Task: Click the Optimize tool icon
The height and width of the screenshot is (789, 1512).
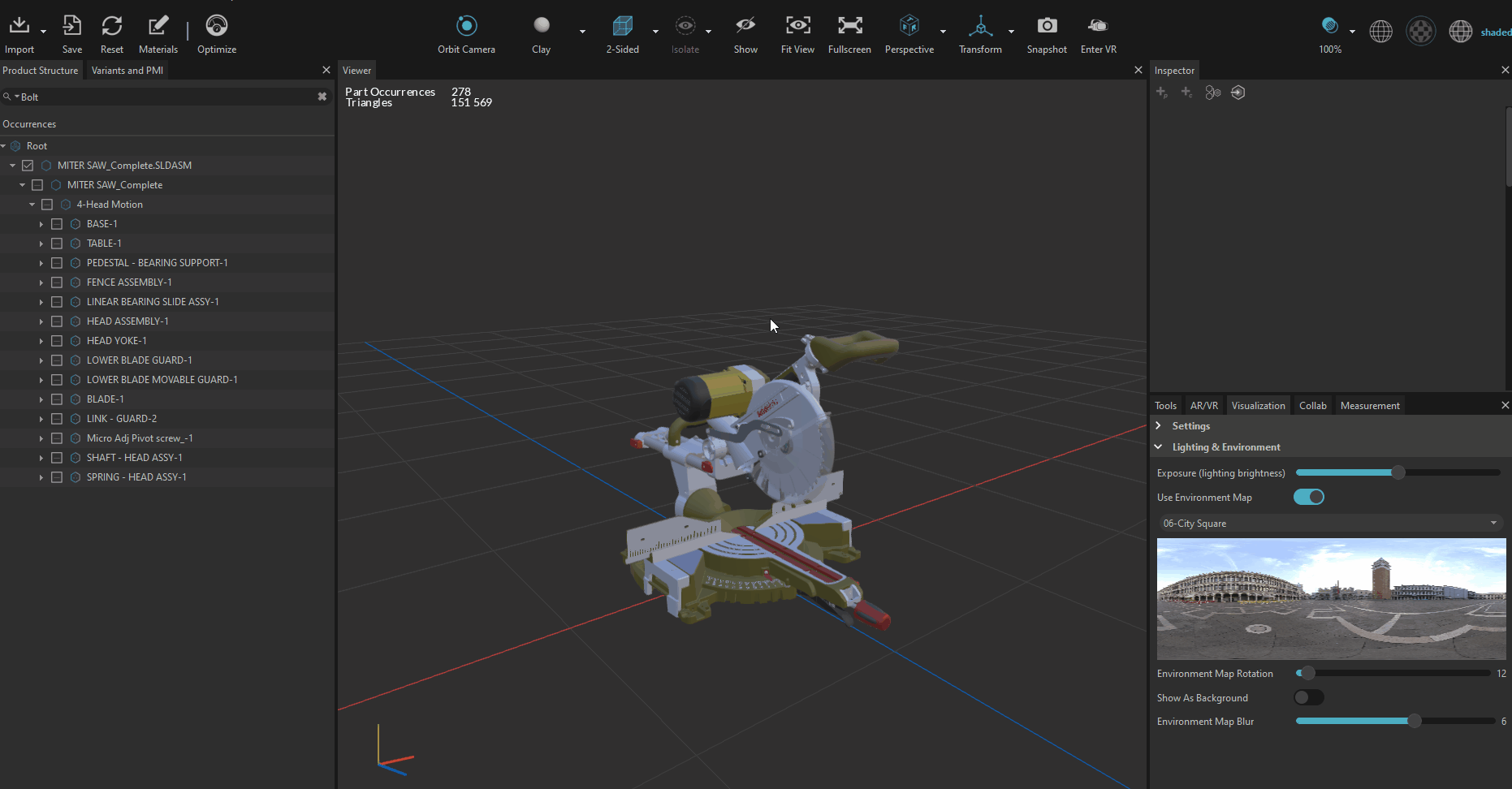Action: coord(216,27)
